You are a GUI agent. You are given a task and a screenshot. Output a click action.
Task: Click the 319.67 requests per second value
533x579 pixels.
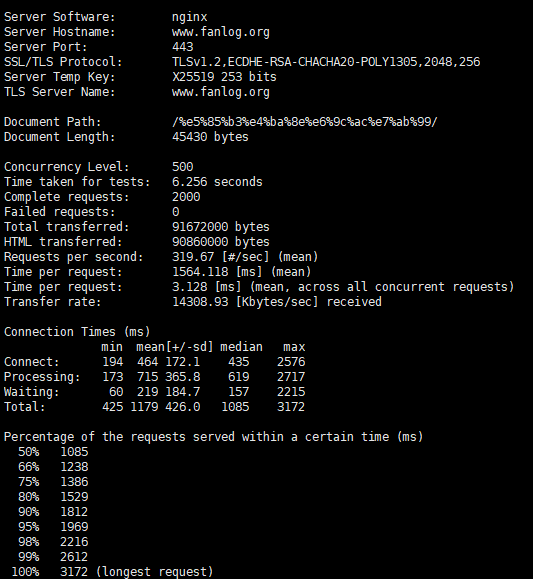193,257
